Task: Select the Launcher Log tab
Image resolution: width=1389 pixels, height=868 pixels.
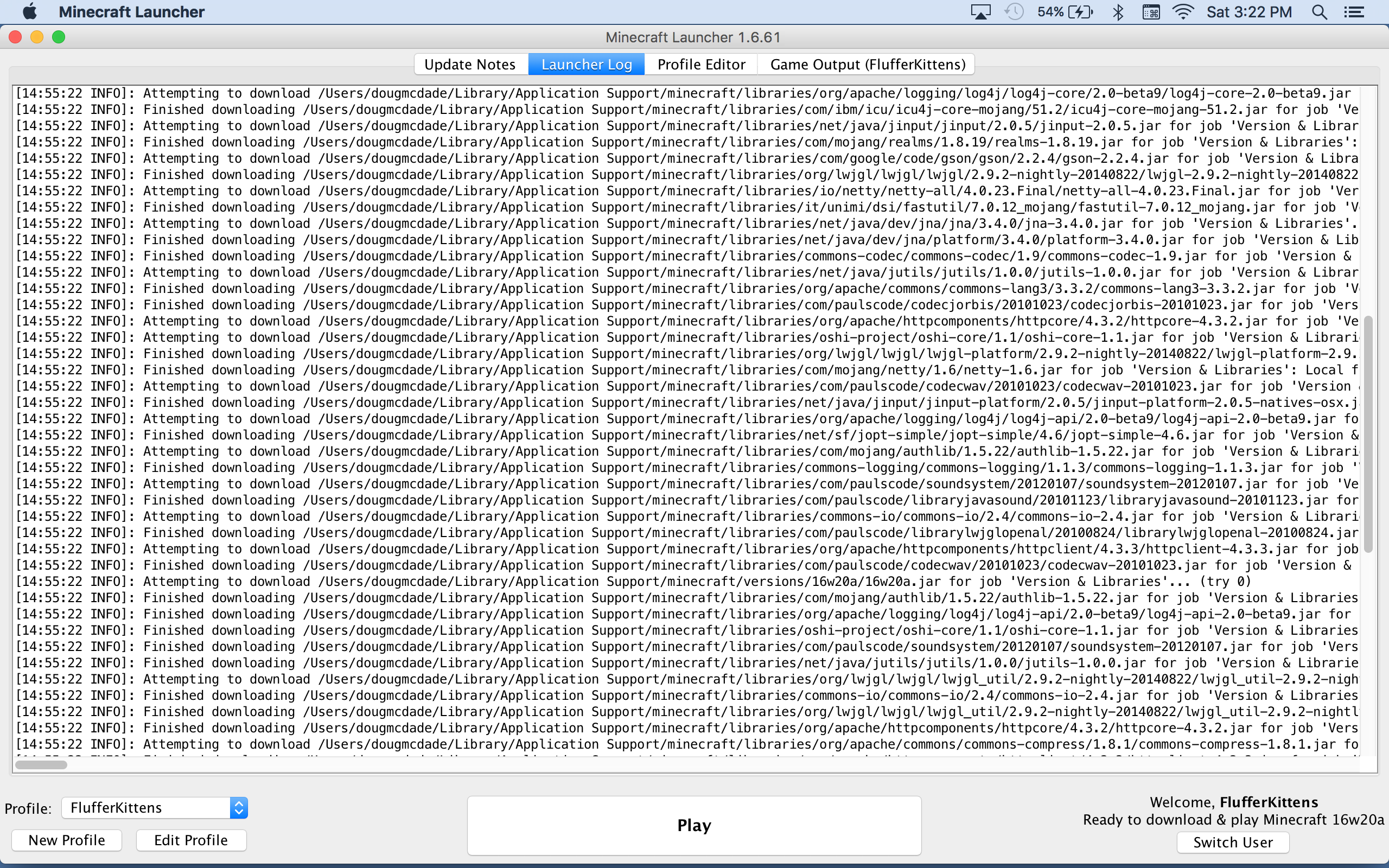Action: pyautogui.click(x=586, y=65)
